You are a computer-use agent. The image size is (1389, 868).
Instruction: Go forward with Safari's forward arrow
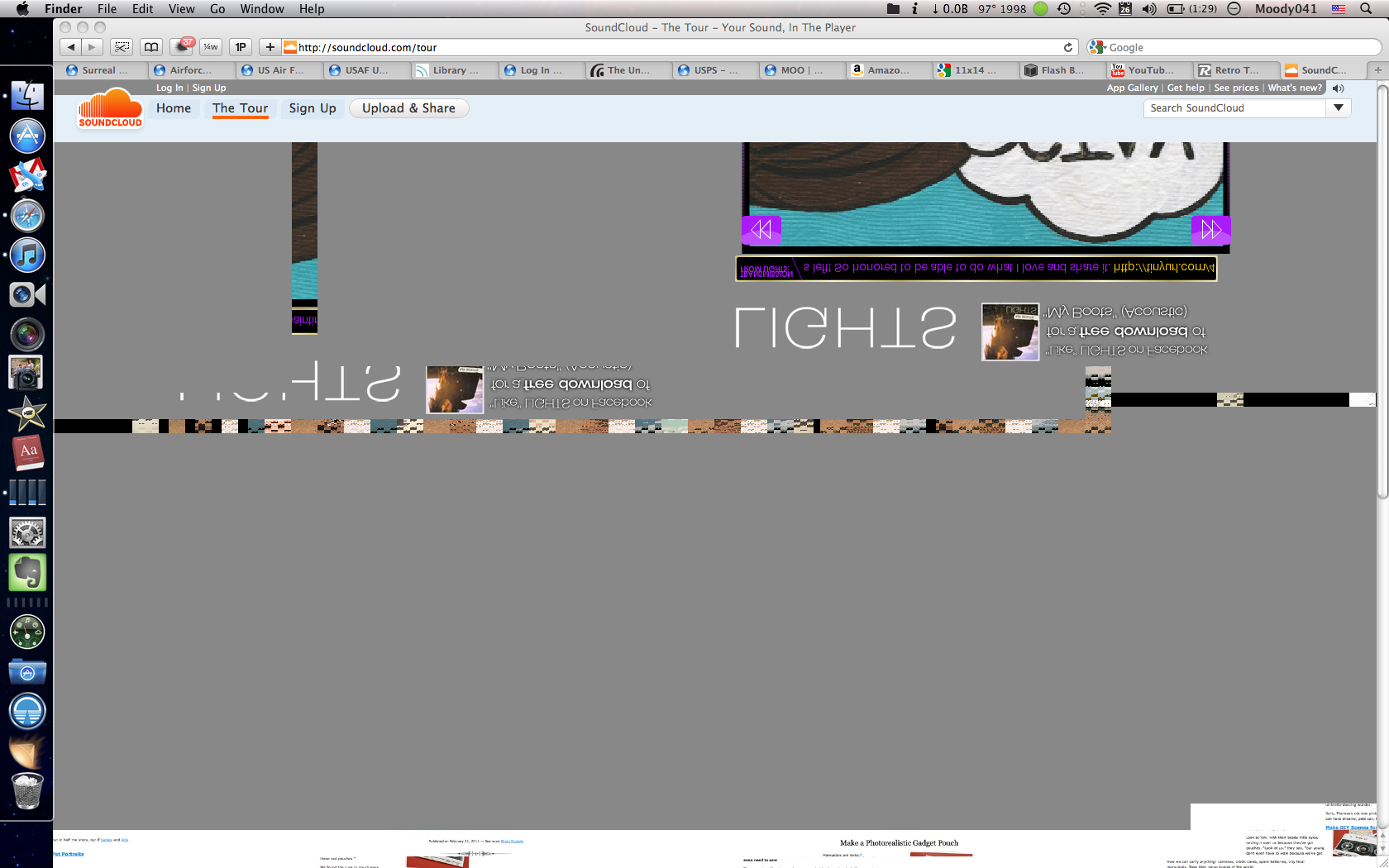point(93,47)
